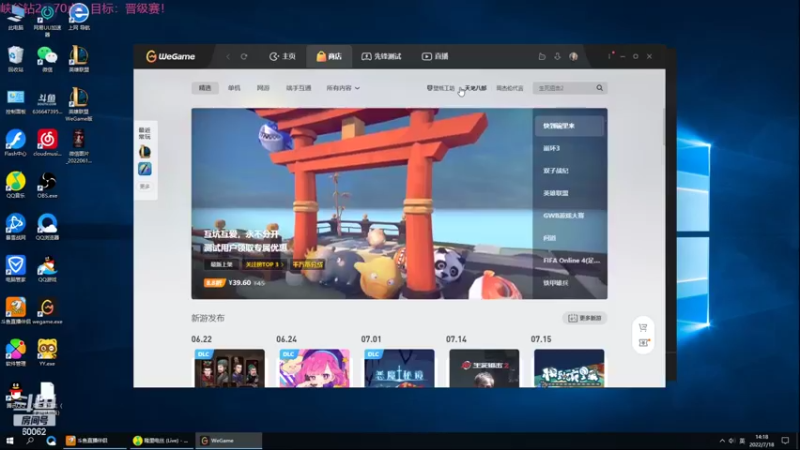This screenshot has height=450, width=800.
Task: Open the 英雄联盟 WeGame版 desktop shortcut
Action: click(x=79, y=104)
